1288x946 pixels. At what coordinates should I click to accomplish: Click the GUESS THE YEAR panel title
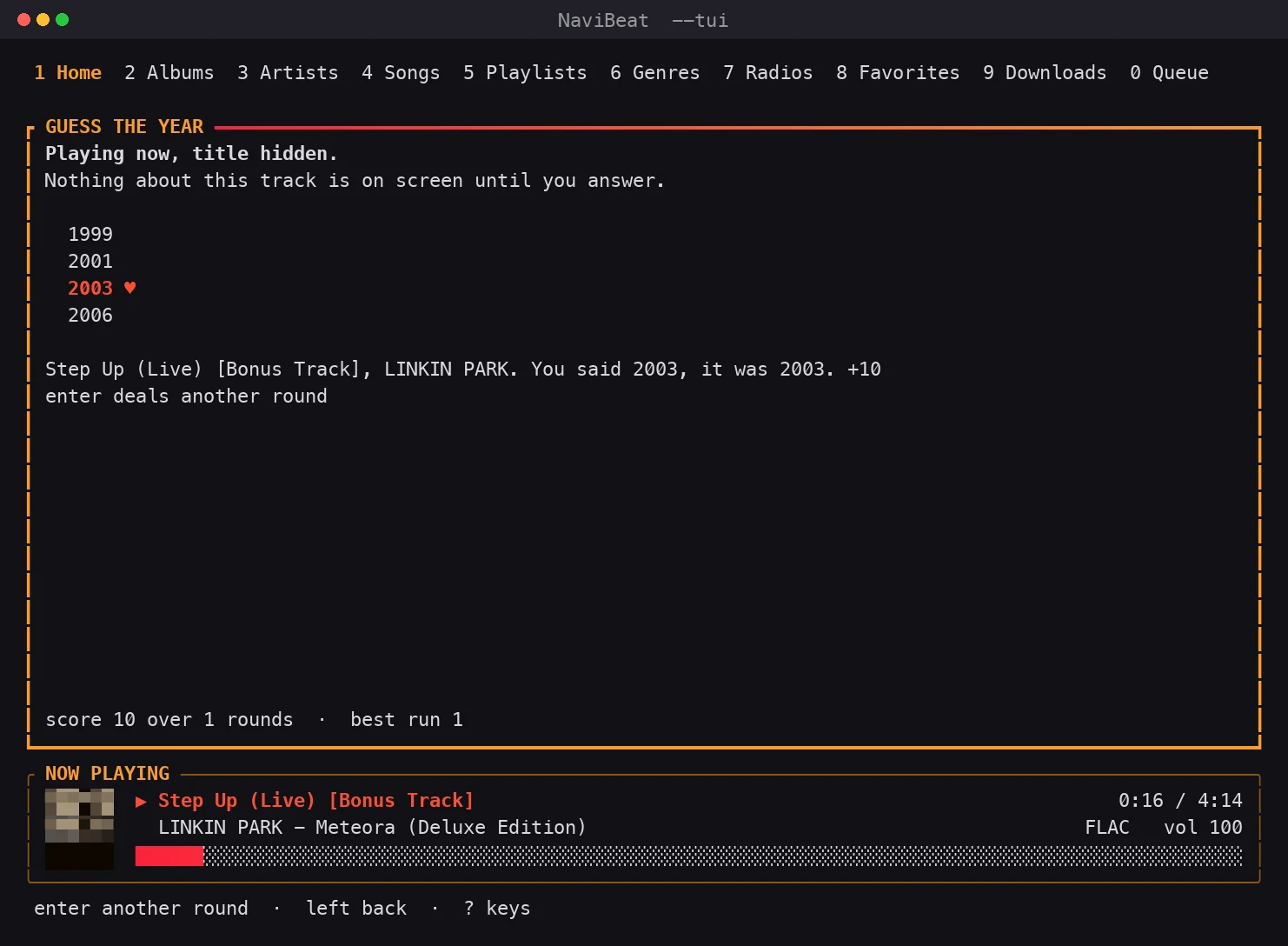[124, 127]
